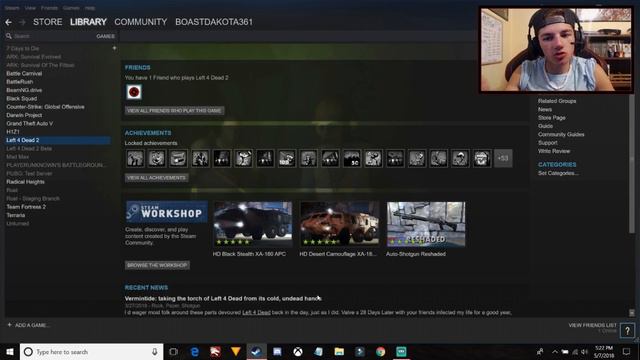Open File Explorer from the taskbar
The image size is (640, 360).
[x=339, y=351]
